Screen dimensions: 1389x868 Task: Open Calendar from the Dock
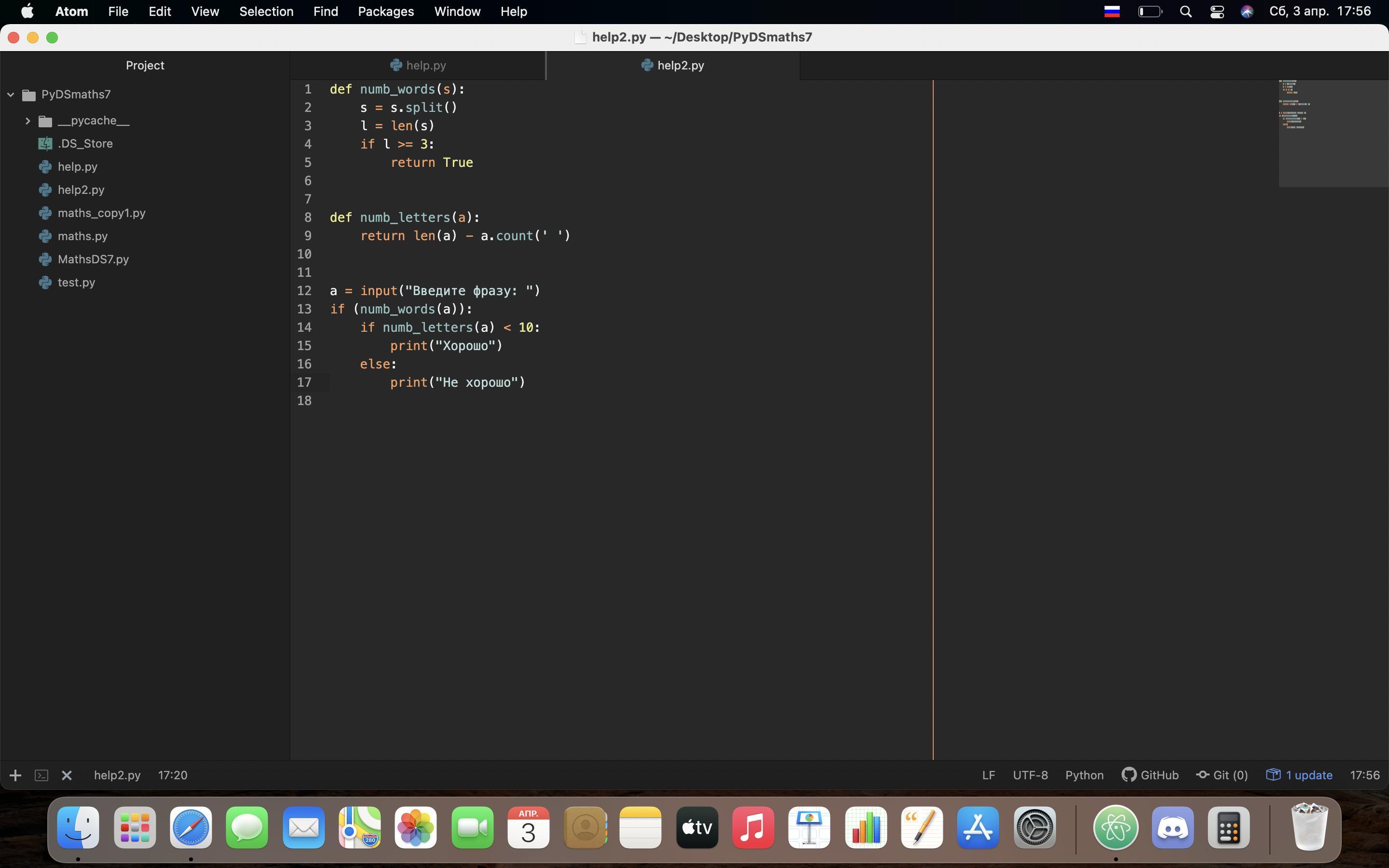click(528, 828)
